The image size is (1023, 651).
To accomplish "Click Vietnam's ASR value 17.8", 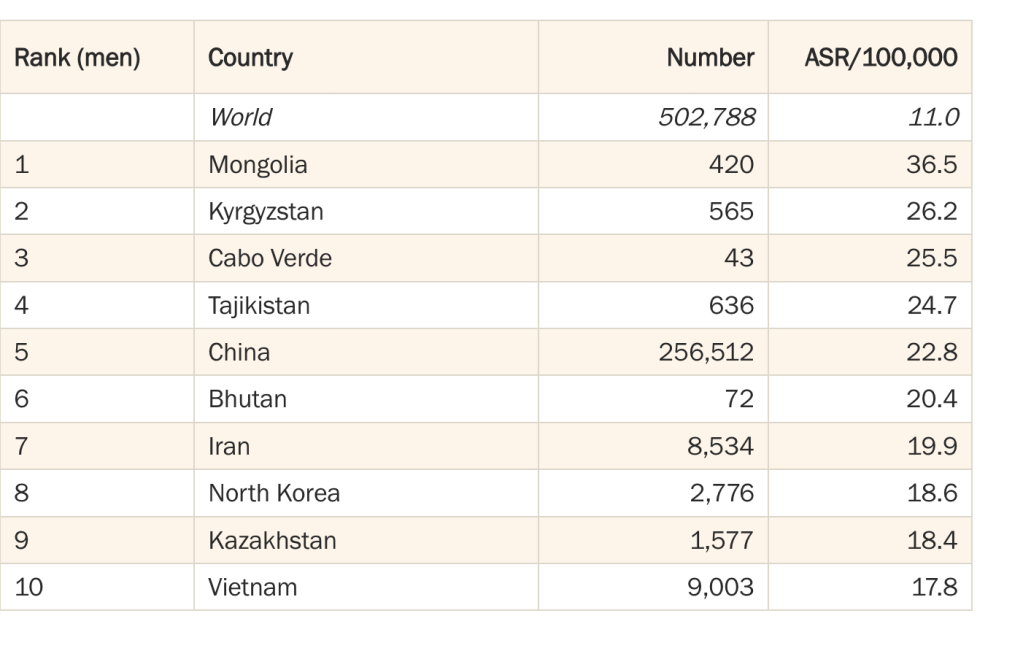I will (934, 588).
